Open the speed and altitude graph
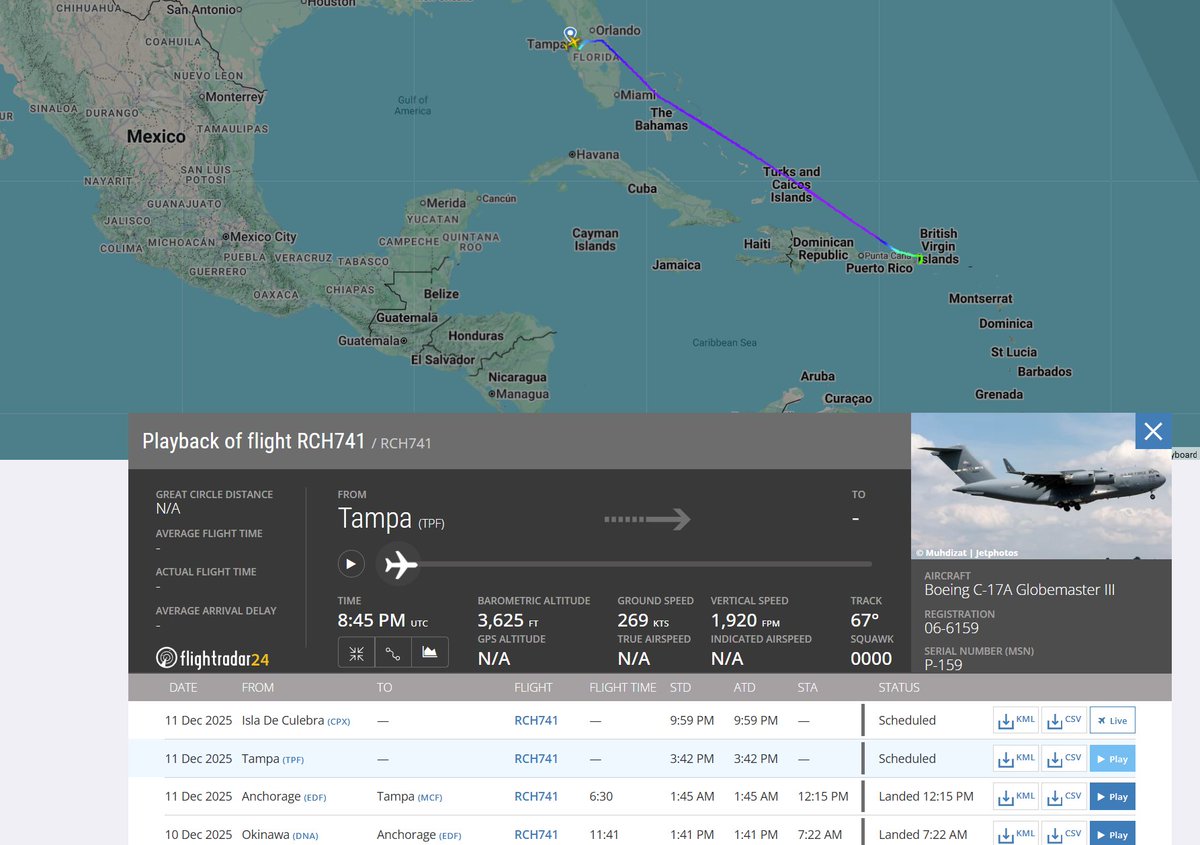This screenshot has height=845, width=1200. coord(430,653)
